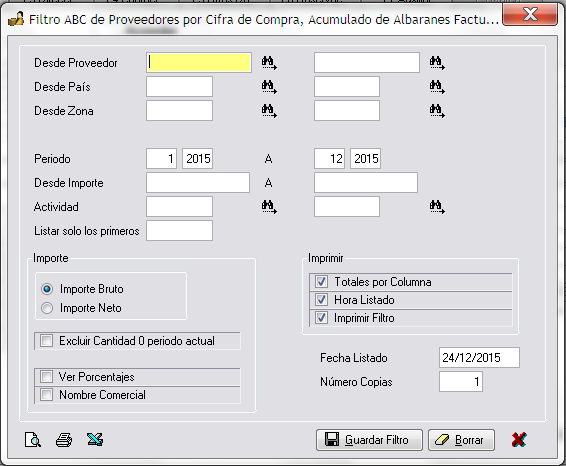Toggle the Imprimir Filtro checkbox
Image resolution: width=566 pixels, height=466 pixels.
[321, 318]
